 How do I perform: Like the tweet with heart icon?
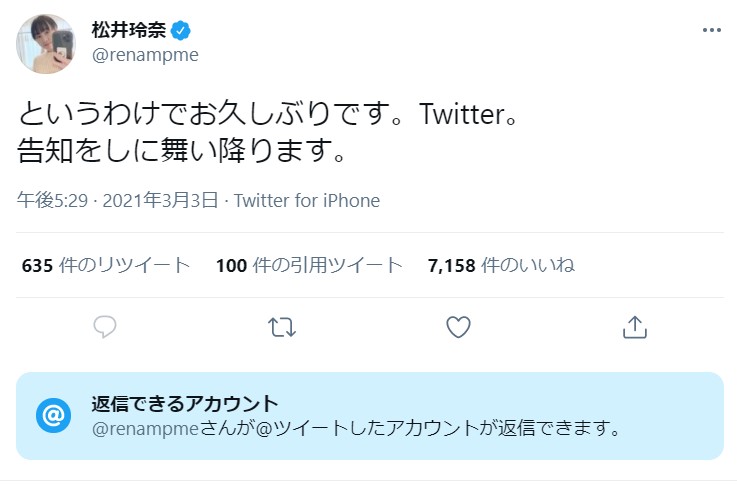(x=458, y=327)
